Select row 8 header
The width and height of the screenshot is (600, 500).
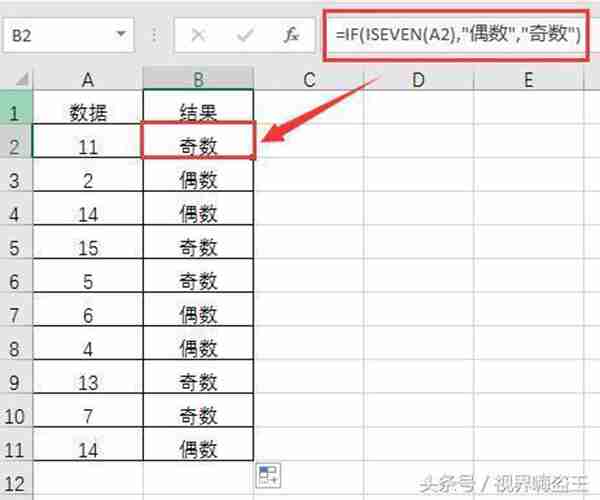(x=16, y=343)
